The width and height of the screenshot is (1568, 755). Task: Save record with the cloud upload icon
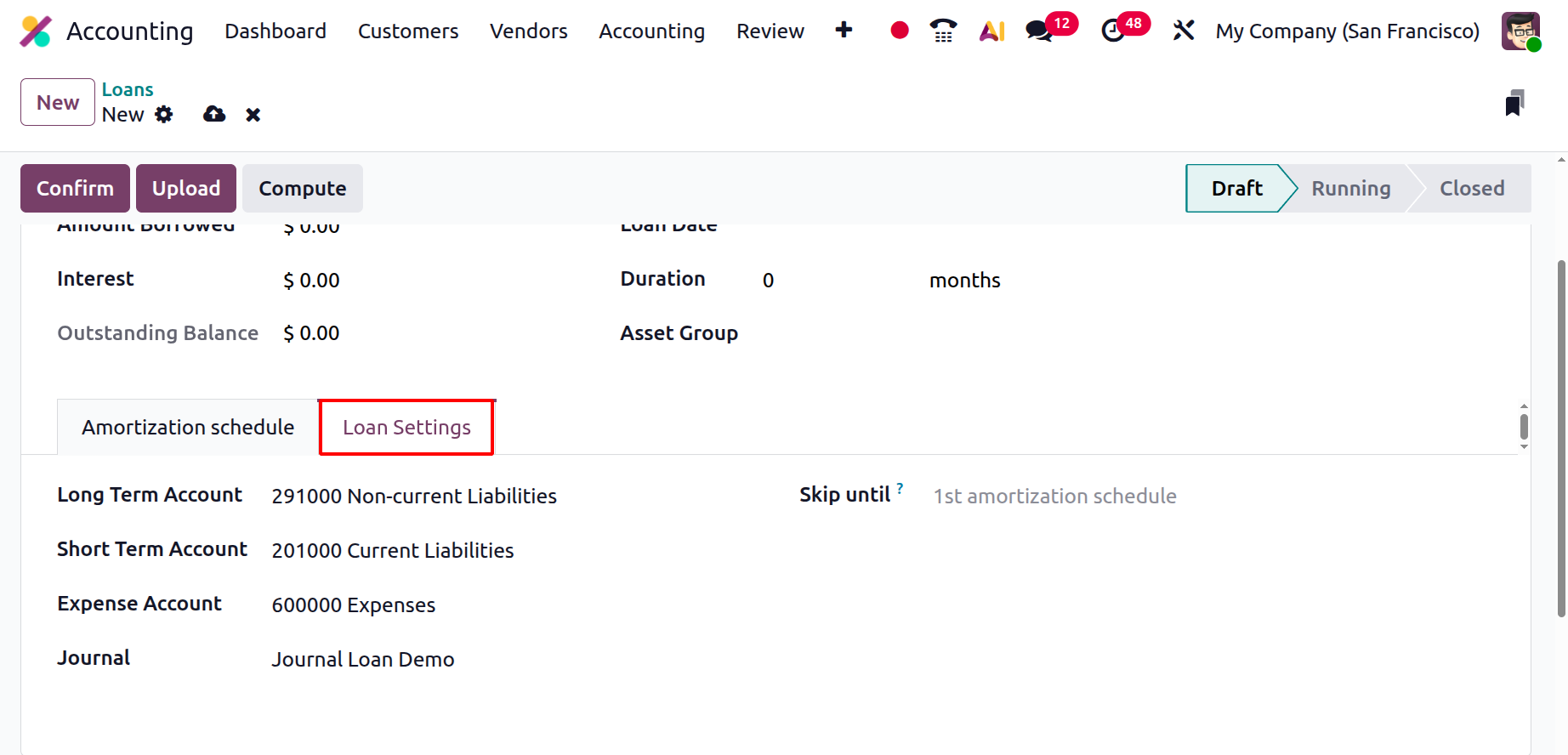[x=214, y=115]
